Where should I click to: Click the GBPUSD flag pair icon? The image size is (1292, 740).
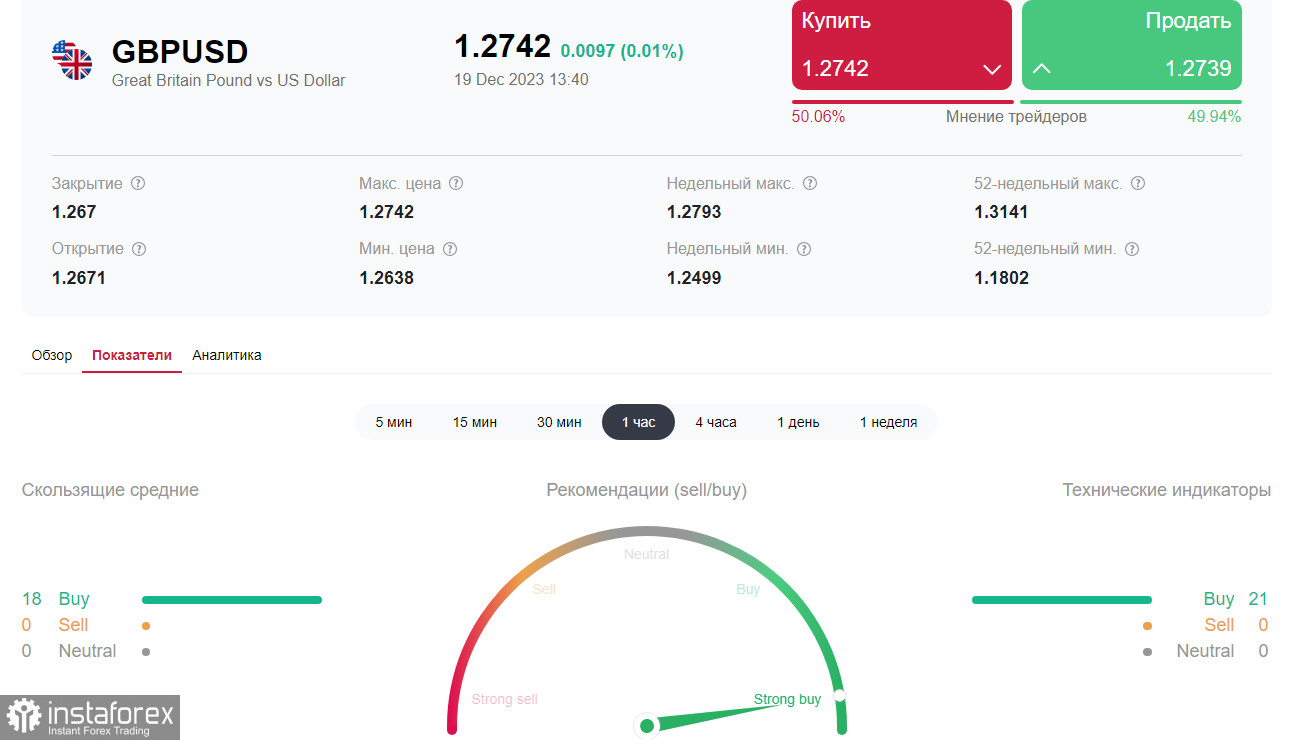point(72,60)
